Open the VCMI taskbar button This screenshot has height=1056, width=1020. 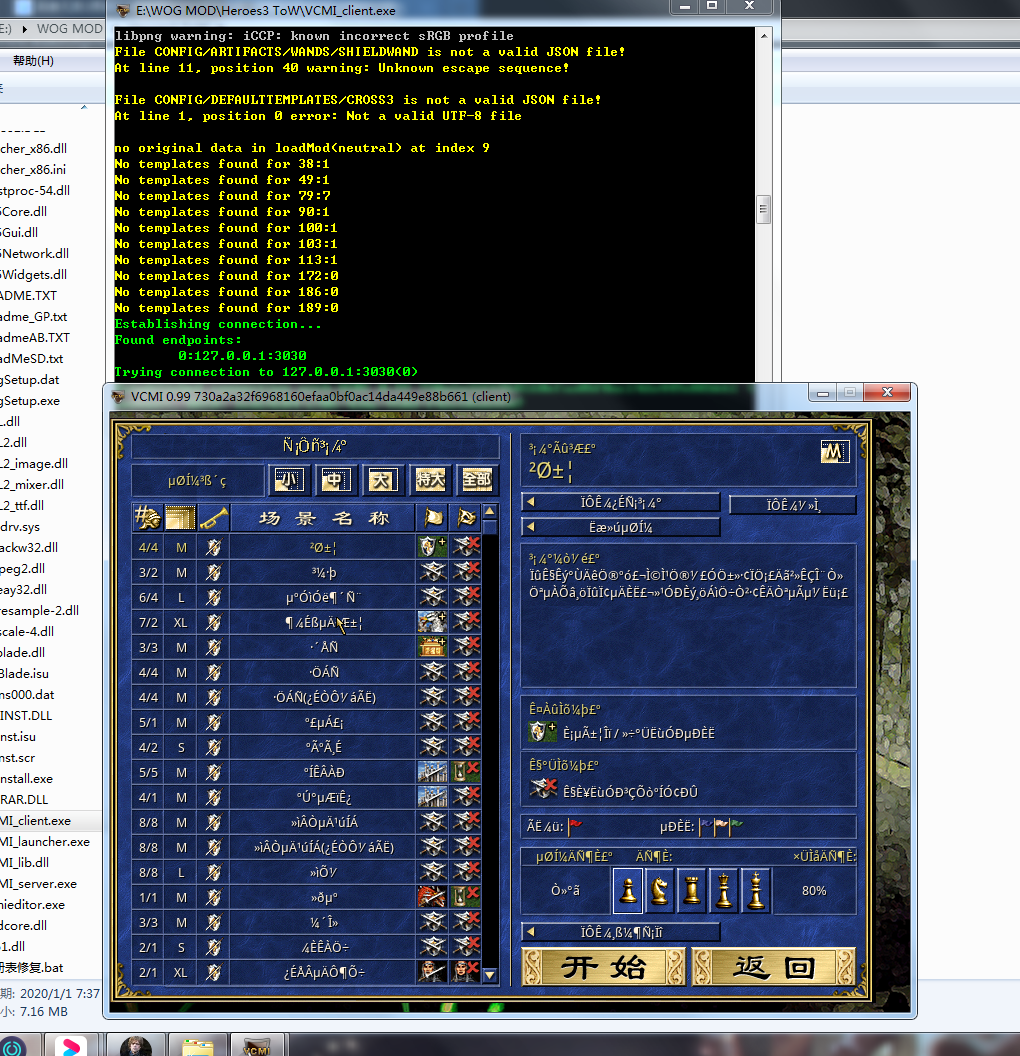tap(257, 1045)
